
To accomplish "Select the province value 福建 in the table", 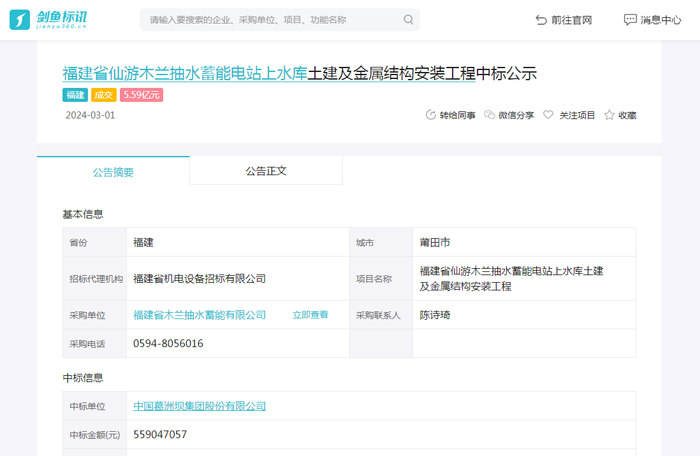I will [143, 243].
